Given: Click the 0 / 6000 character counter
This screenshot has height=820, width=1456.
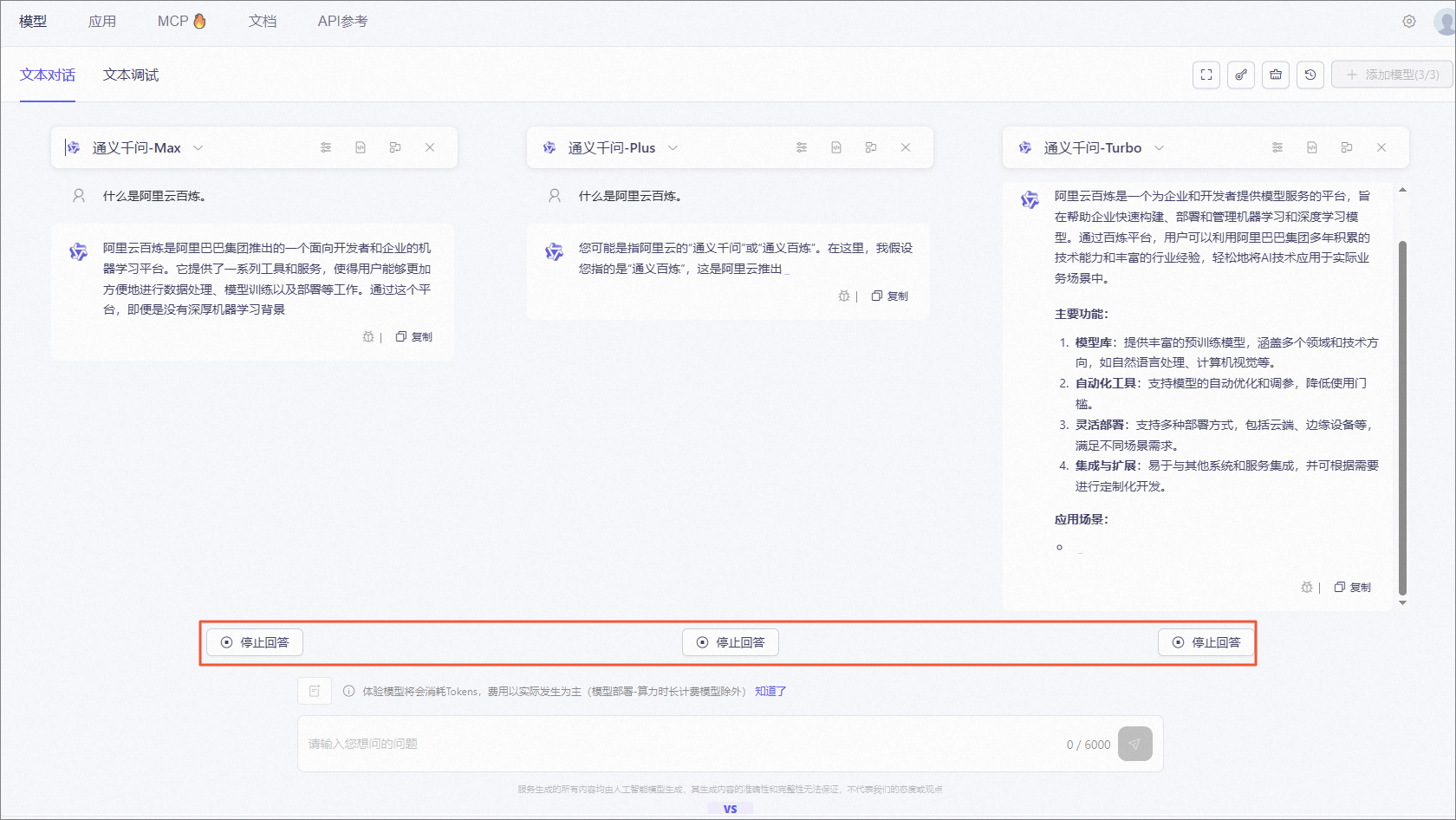Looking at the screenshot, I should pyautogui.click(x=1089, y=745).
